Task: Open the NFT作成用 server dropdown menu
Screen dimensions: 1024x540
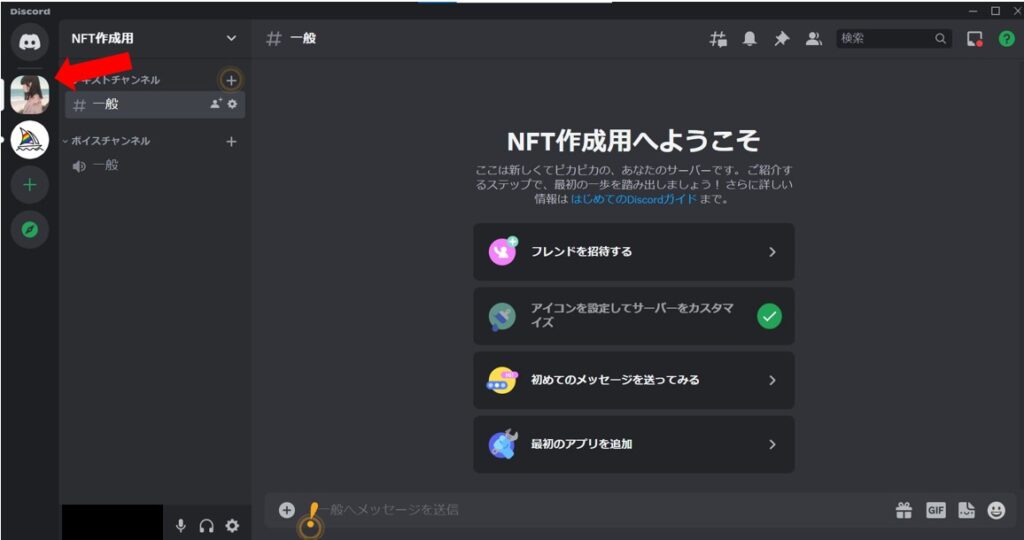Action: pos(231,39)
